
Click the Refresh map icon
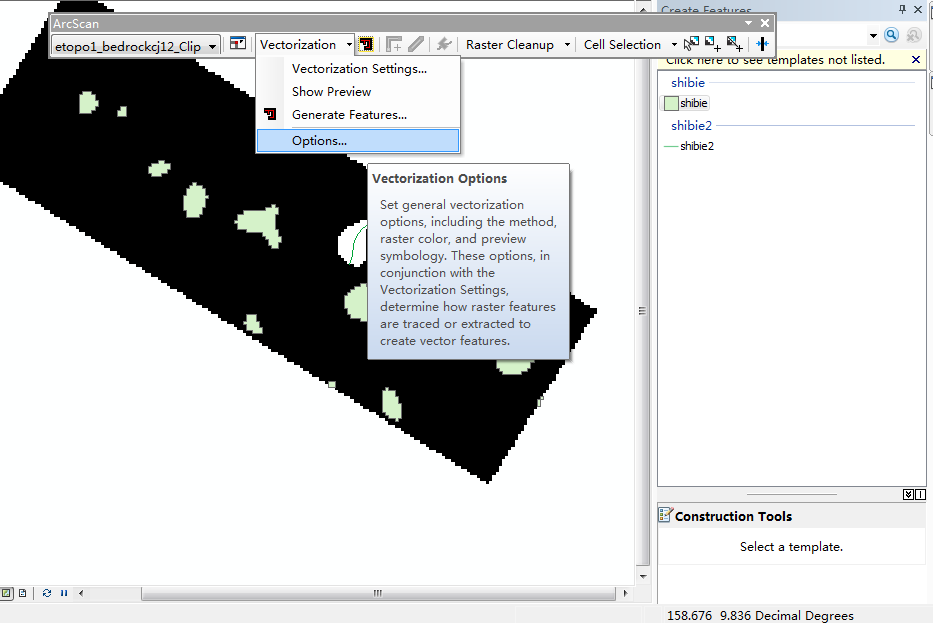point(47,593)
